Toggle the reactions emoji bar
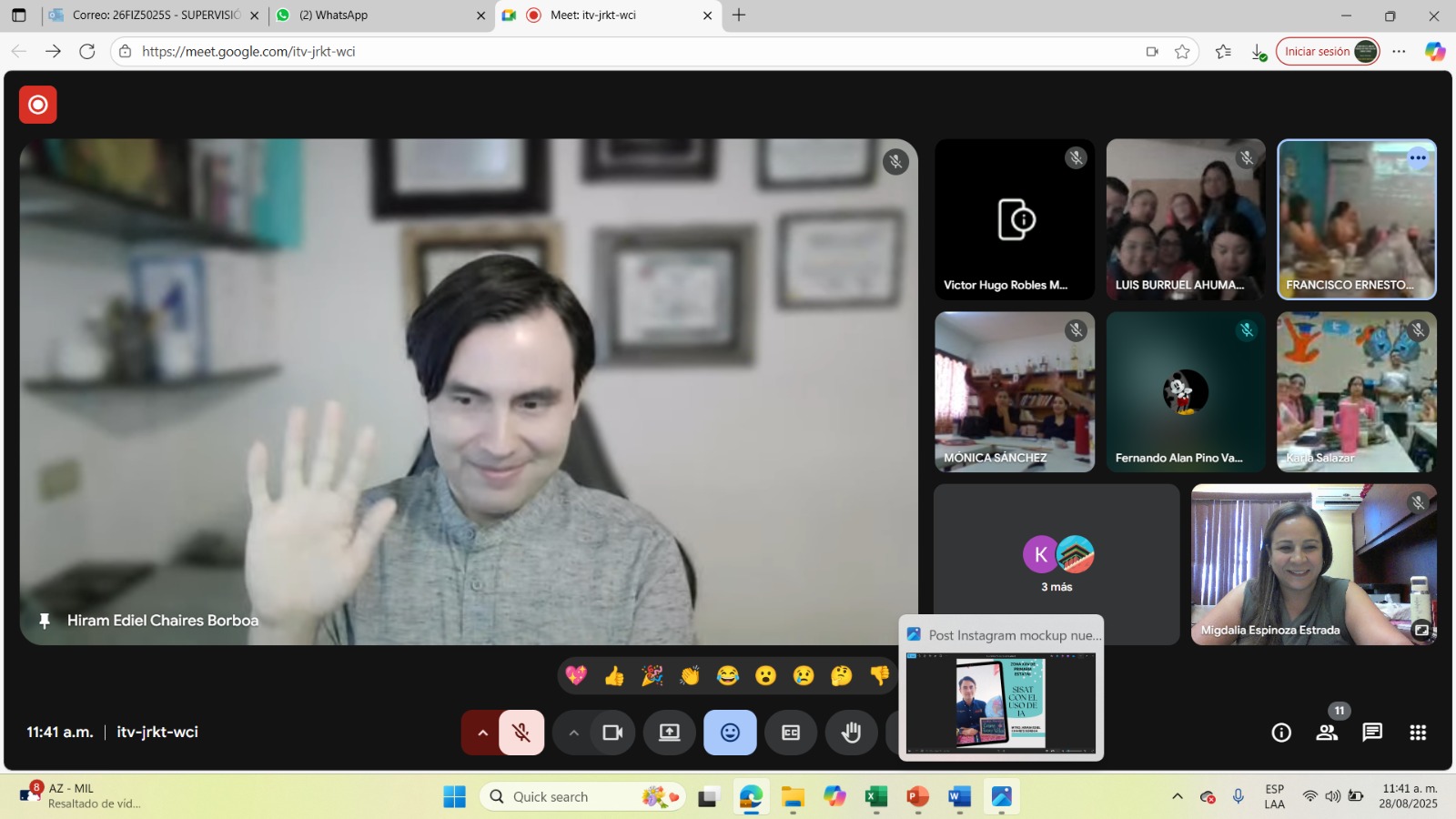This screenshot has width=1456, height=819. (730, 733)
